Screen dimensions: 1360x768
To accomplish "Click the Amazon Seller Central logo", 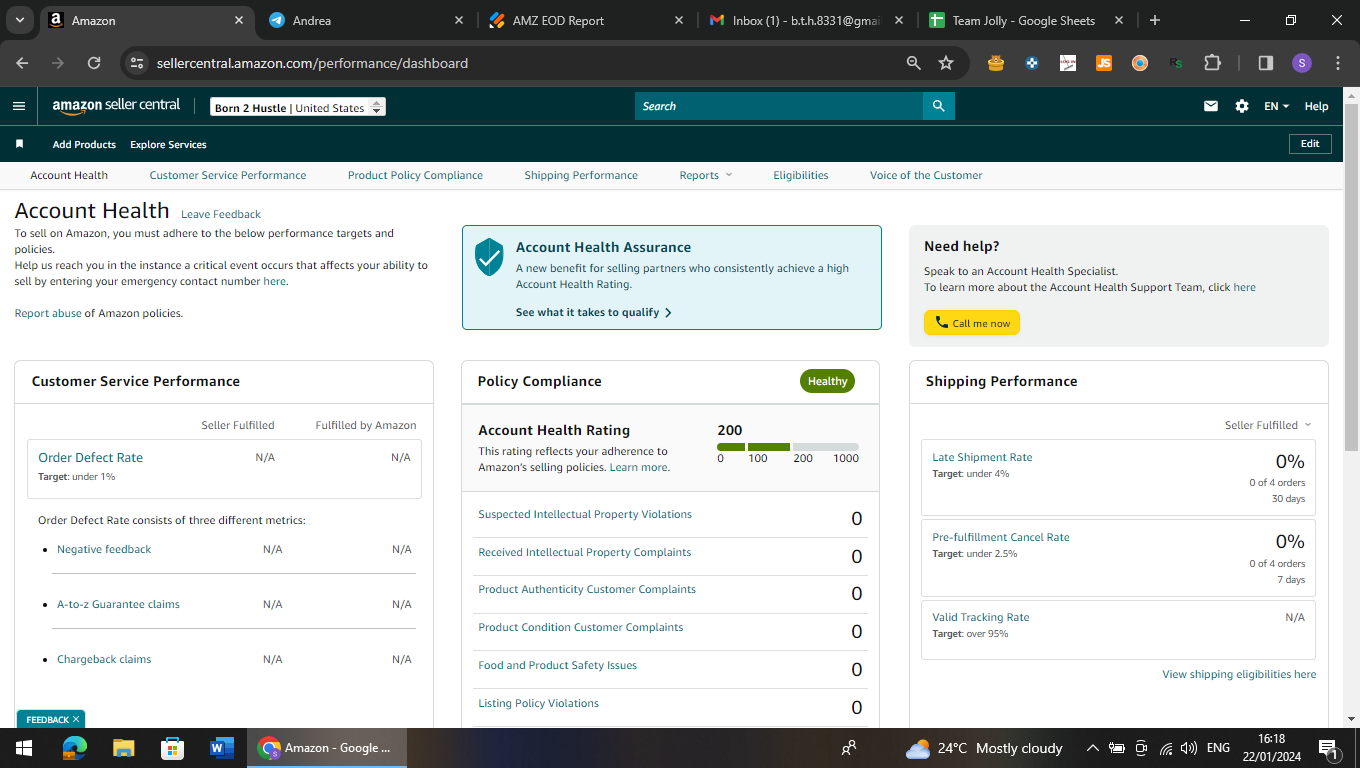I will tap(116, 105).
